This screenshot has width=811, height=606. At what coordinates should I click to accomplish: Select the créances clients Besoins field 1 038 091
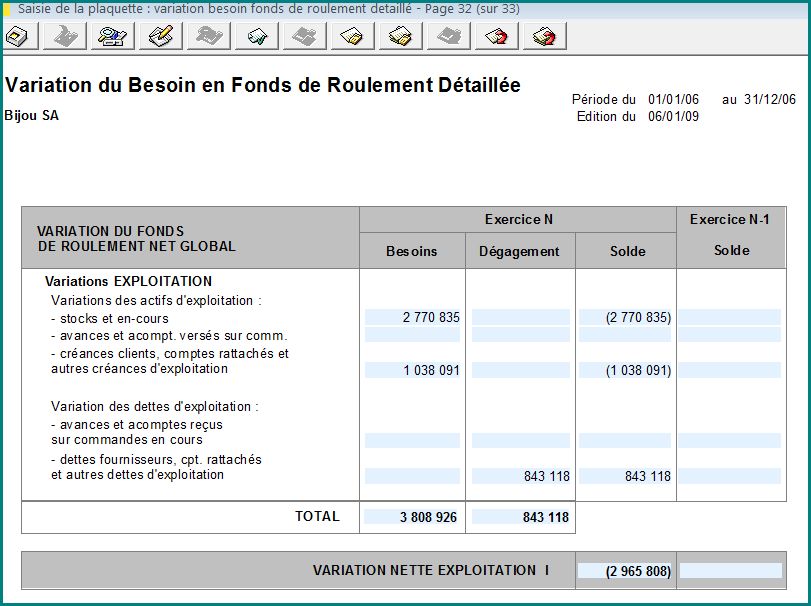412,370
